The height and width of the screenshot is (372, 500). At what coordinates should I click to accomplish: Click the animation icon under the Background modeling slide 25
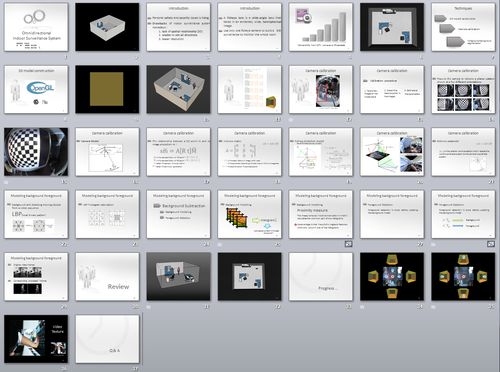[220, 244]
